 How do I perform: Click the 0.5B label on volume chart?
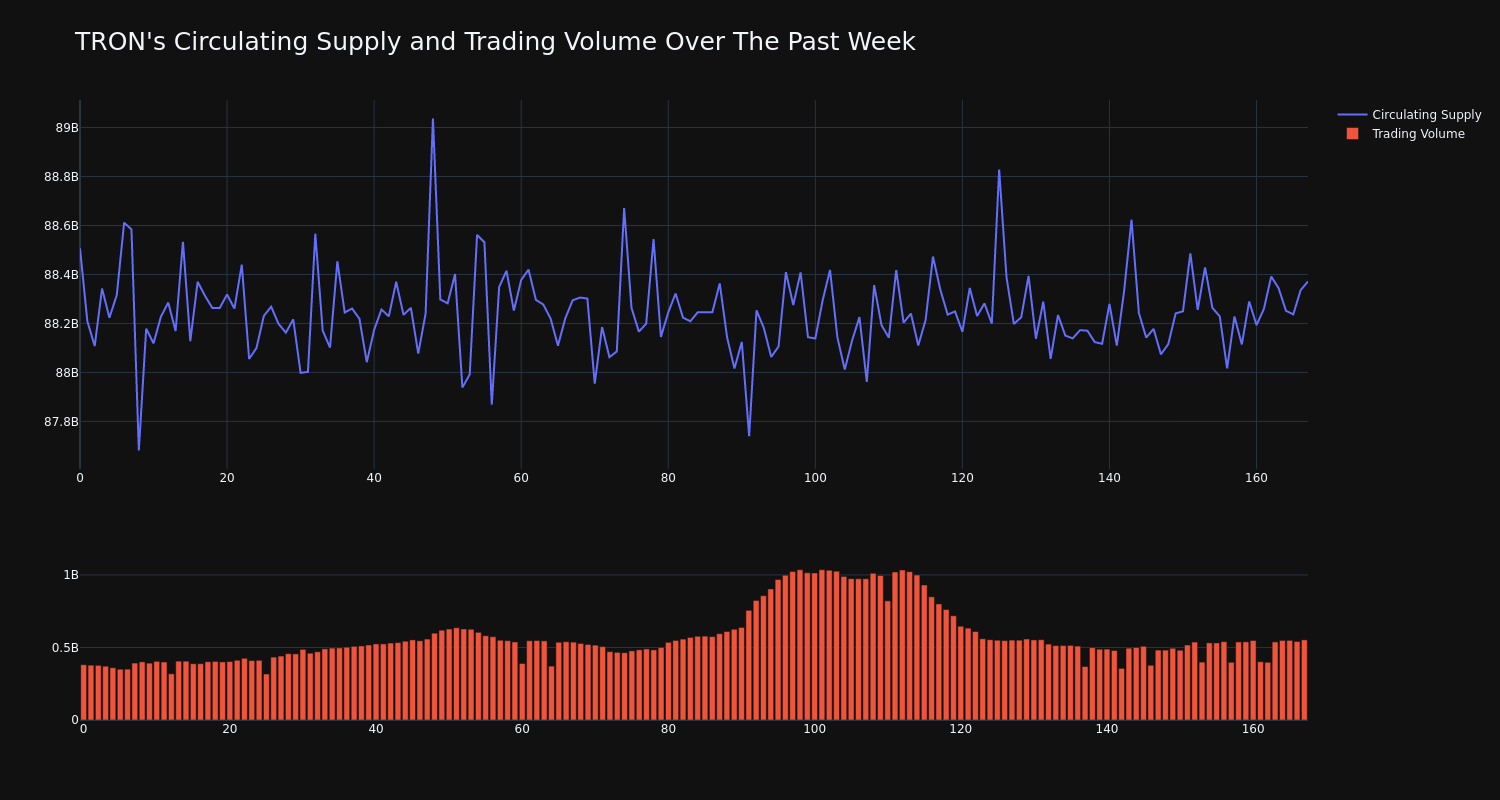coord(65,647)
